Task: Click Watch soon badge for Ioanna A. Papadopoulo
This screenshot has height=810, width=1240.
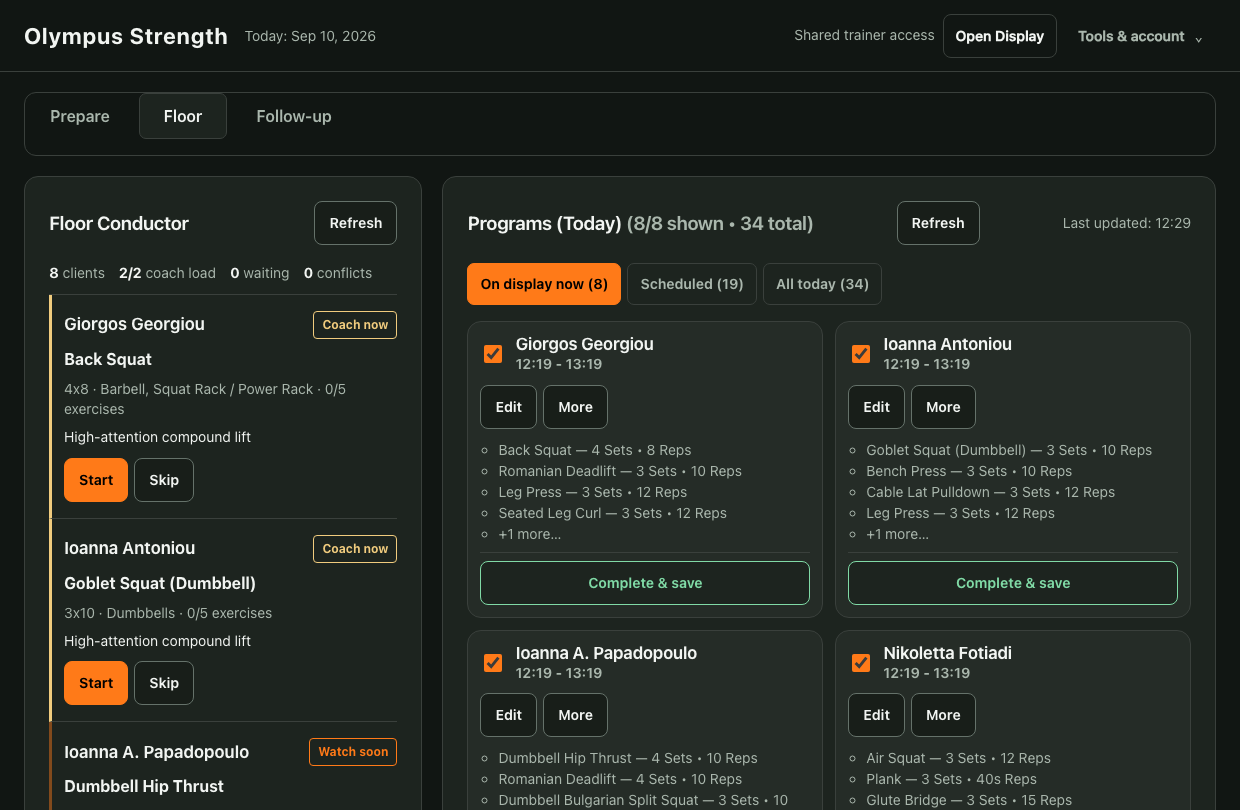Action: (353, 752)
